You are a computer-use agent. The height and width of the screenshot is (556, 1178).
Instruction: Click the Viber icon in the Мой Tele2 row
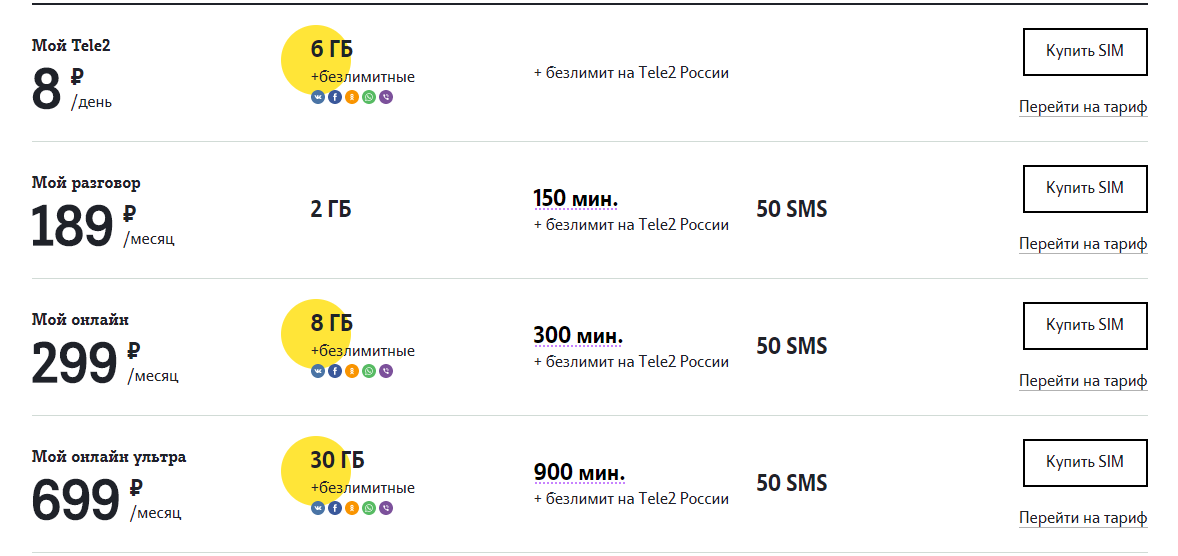(x=386, y=97)
